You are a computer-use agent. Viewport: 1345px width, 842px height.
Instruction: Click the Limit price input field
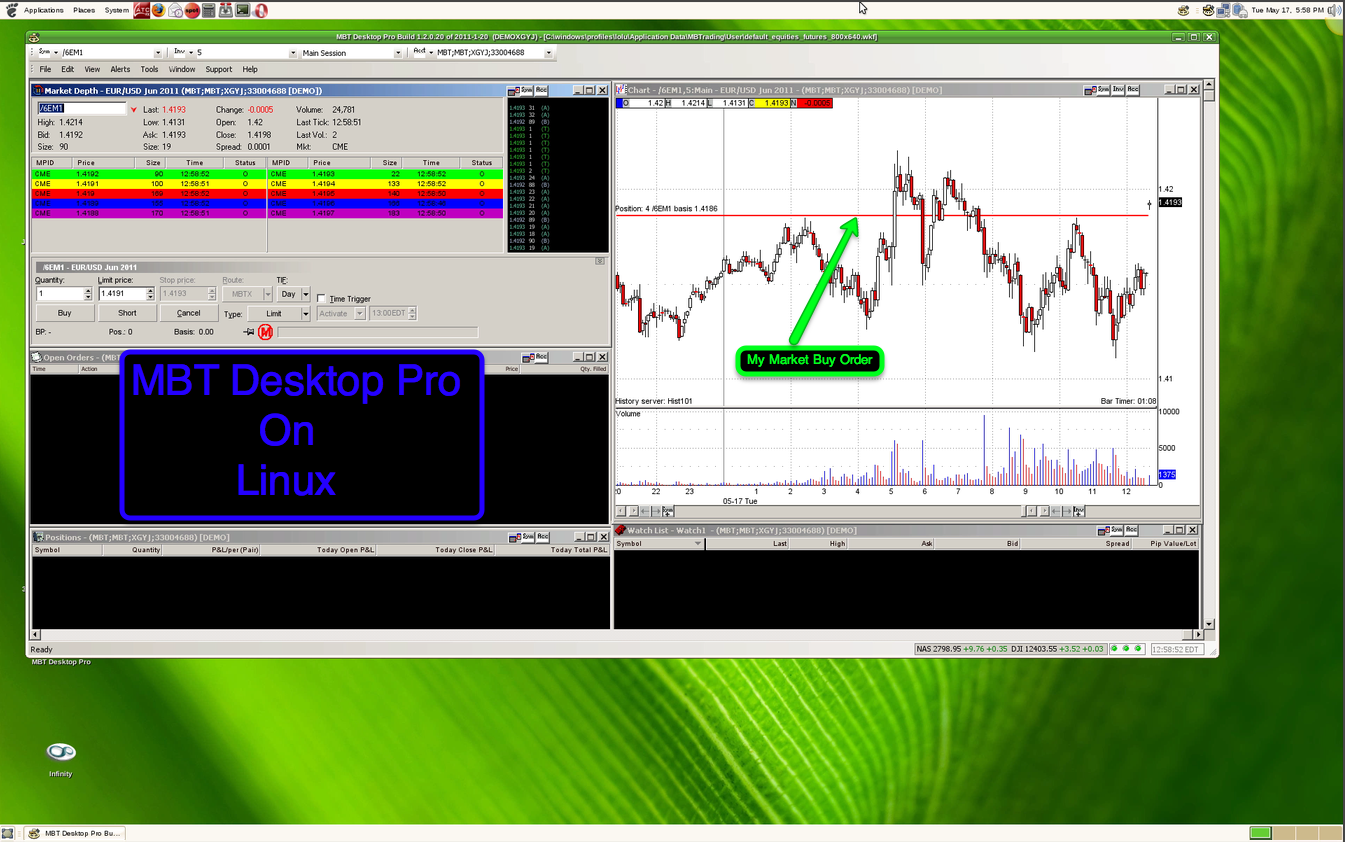point(122,294)
